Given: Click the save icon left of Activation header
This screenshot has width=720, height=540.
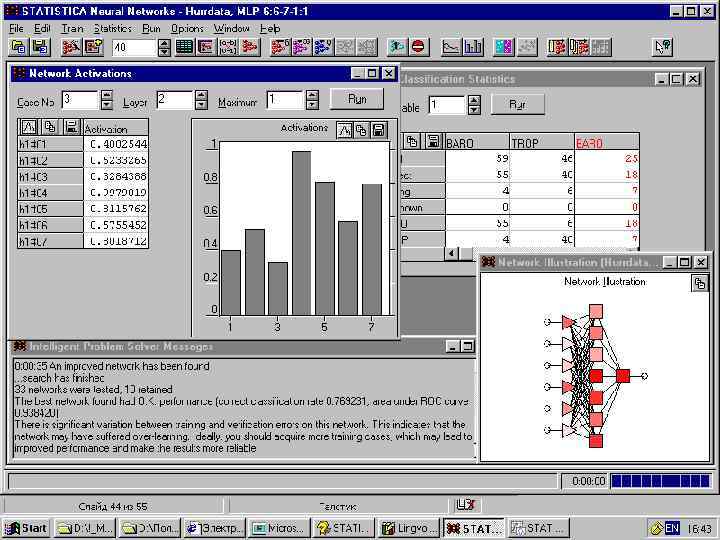Looking at the screenshot, I should [71, 127].
